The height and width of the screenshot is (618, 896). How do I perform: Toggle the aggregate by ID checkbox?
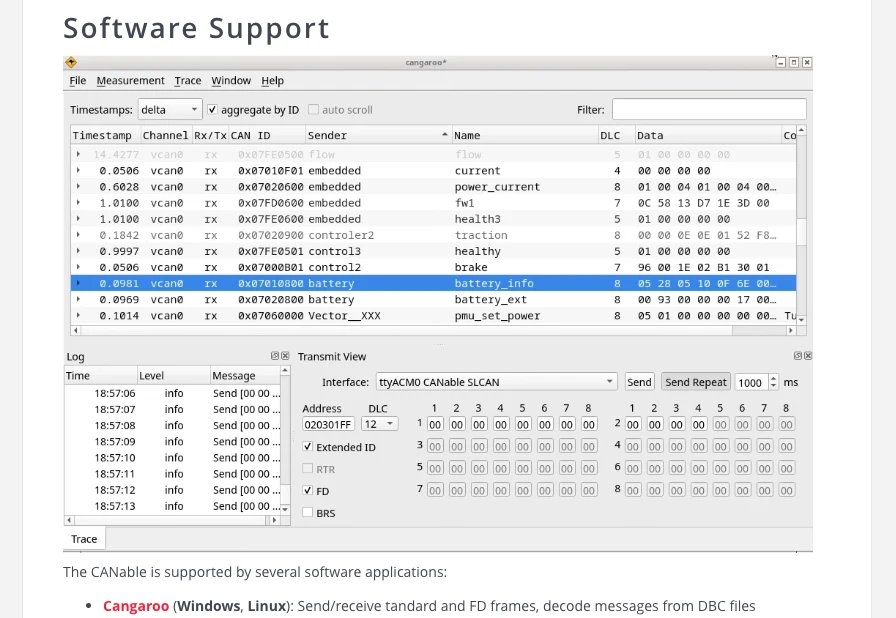(x=212, y=109)
